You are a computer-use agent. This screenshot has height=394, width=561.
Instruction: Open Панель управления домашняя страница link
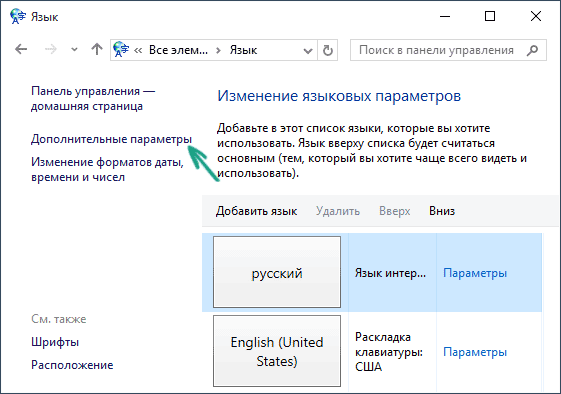pyautogui.click(x=93, y=99)
